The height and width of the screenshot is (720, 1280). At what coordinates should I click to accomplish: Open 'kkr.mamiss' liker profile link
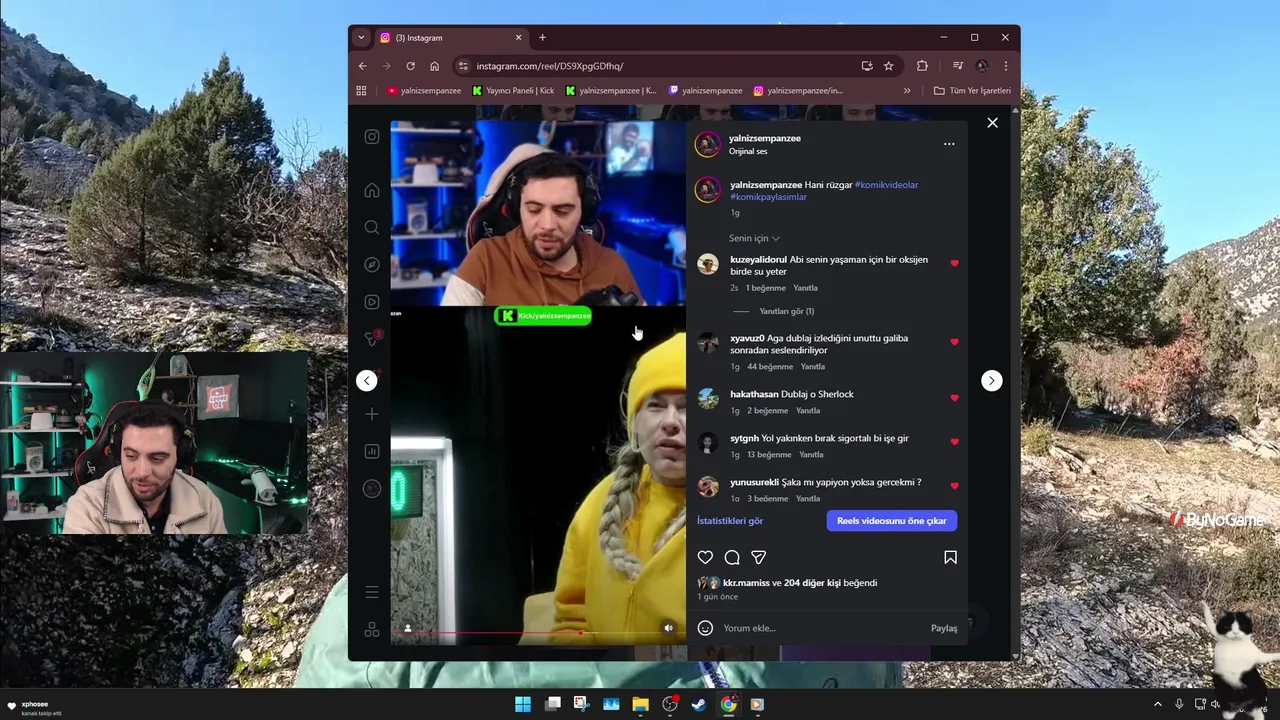click(746, 583)
